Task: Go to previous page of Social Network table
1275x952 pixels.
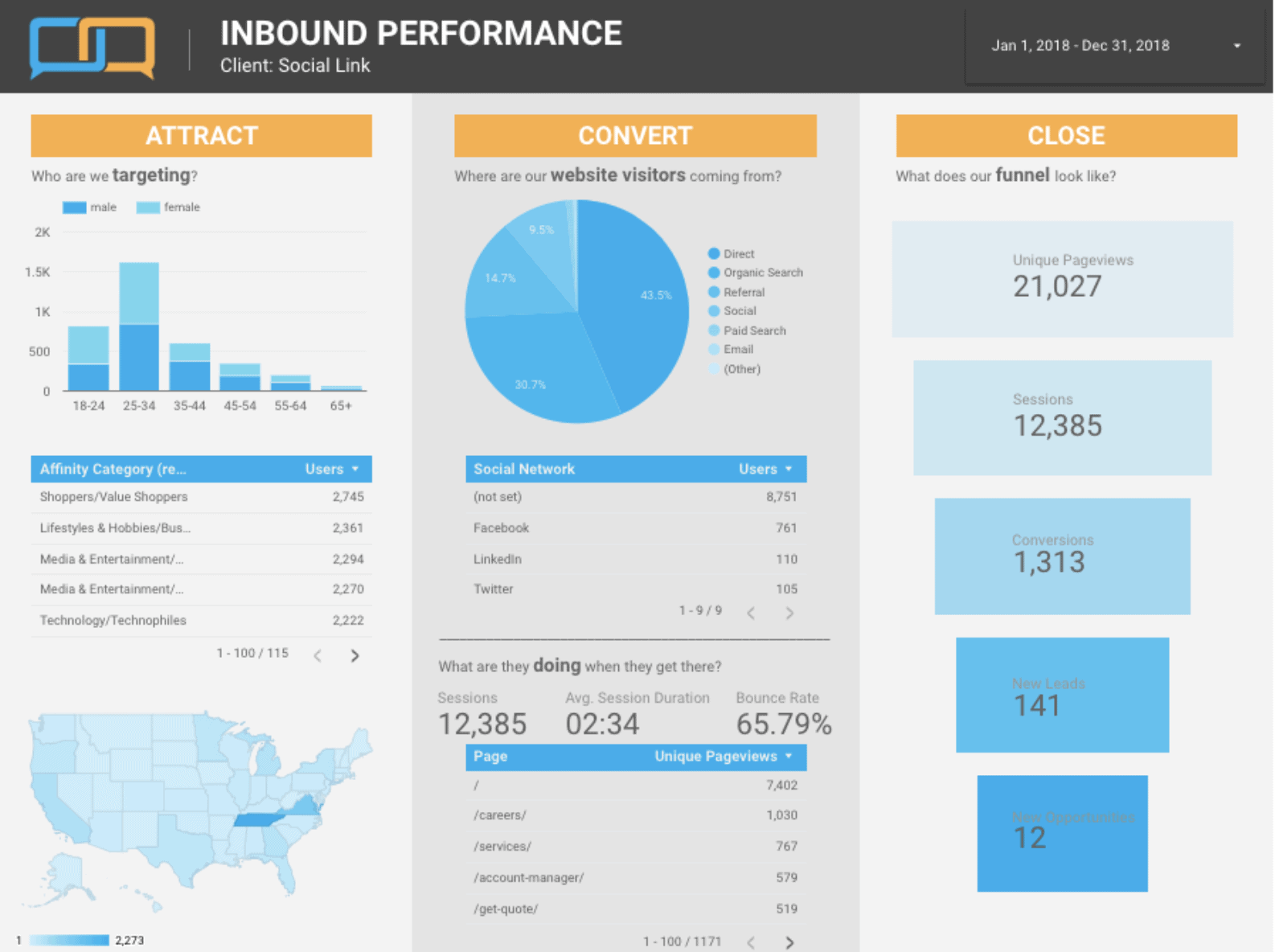Action: [x=751, y=613]
